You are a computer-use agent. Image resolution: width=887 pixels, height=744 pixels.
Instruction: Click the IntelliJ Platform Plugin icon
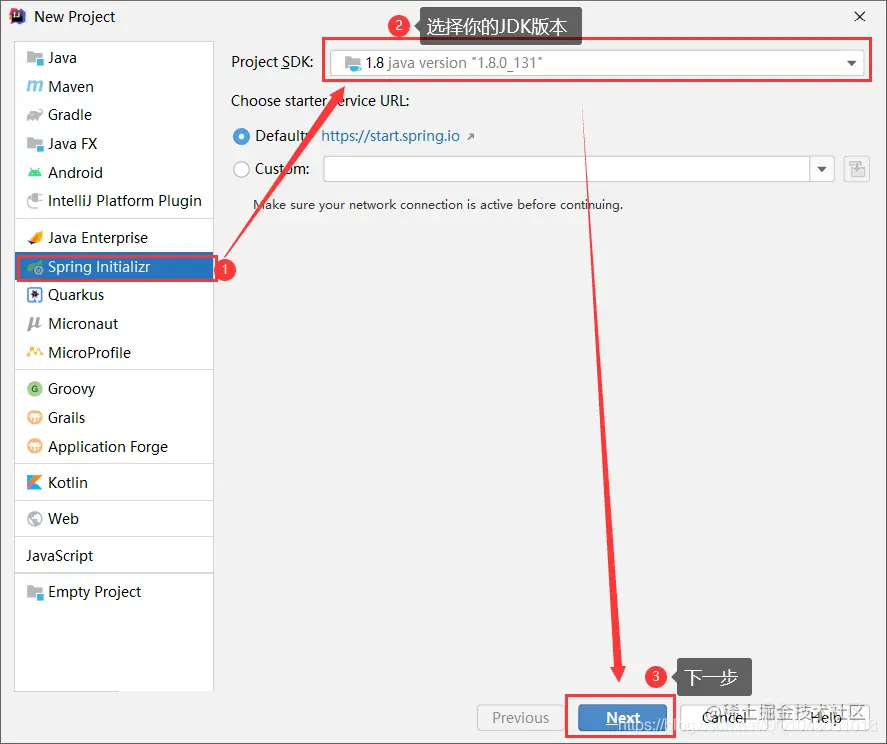[35, 201]
